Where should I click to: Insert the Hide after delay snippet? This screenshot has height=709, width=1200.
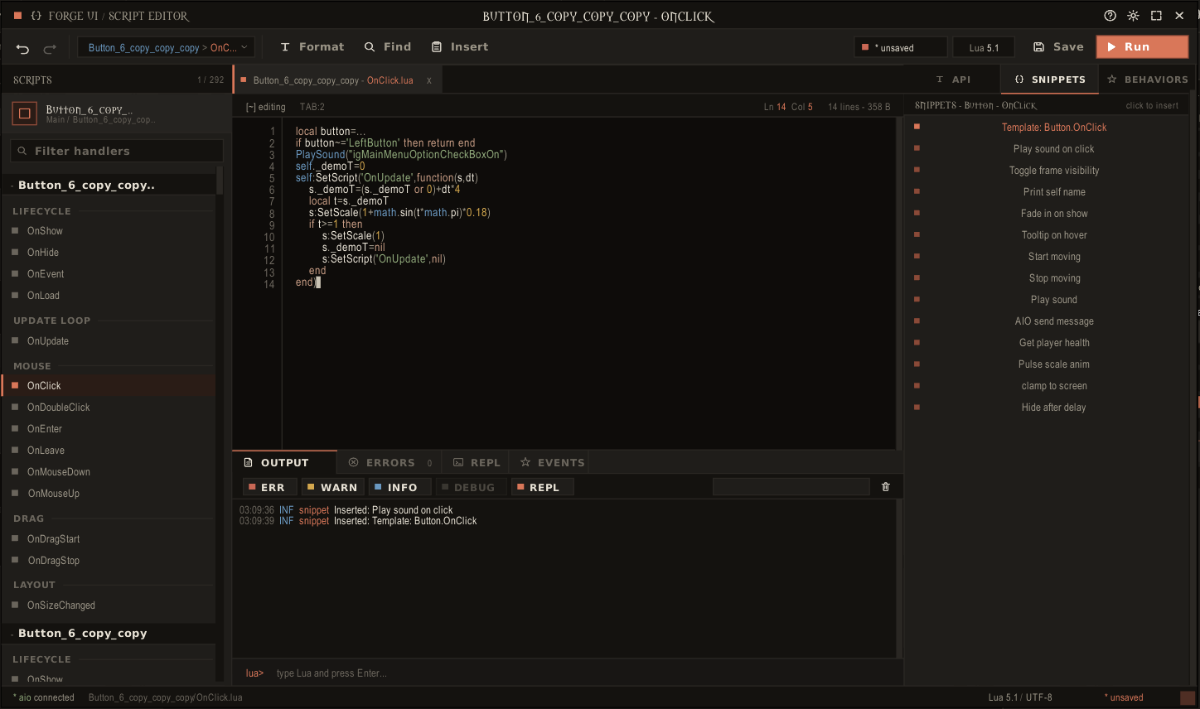pyautogui.click(x=1050, y=408)
